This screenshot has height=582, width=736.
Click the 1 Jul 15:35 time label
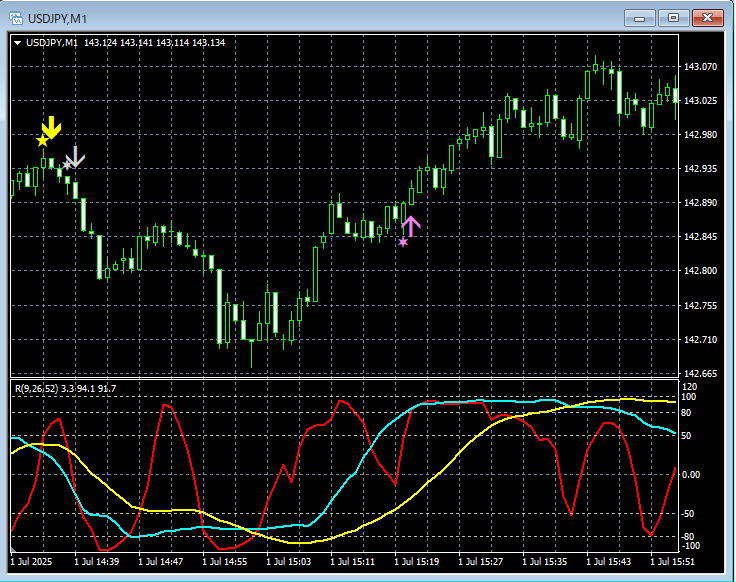pos(544,561)
